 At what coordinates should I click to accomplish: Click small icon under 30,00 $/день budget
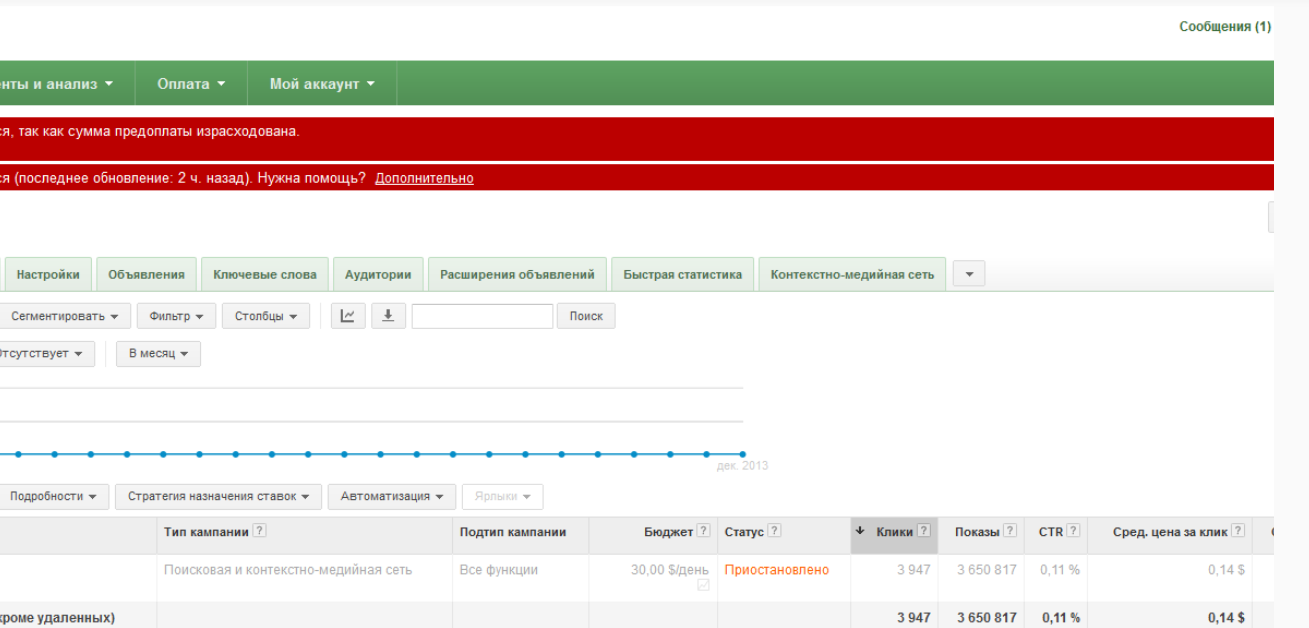click(x=703, y=585)
